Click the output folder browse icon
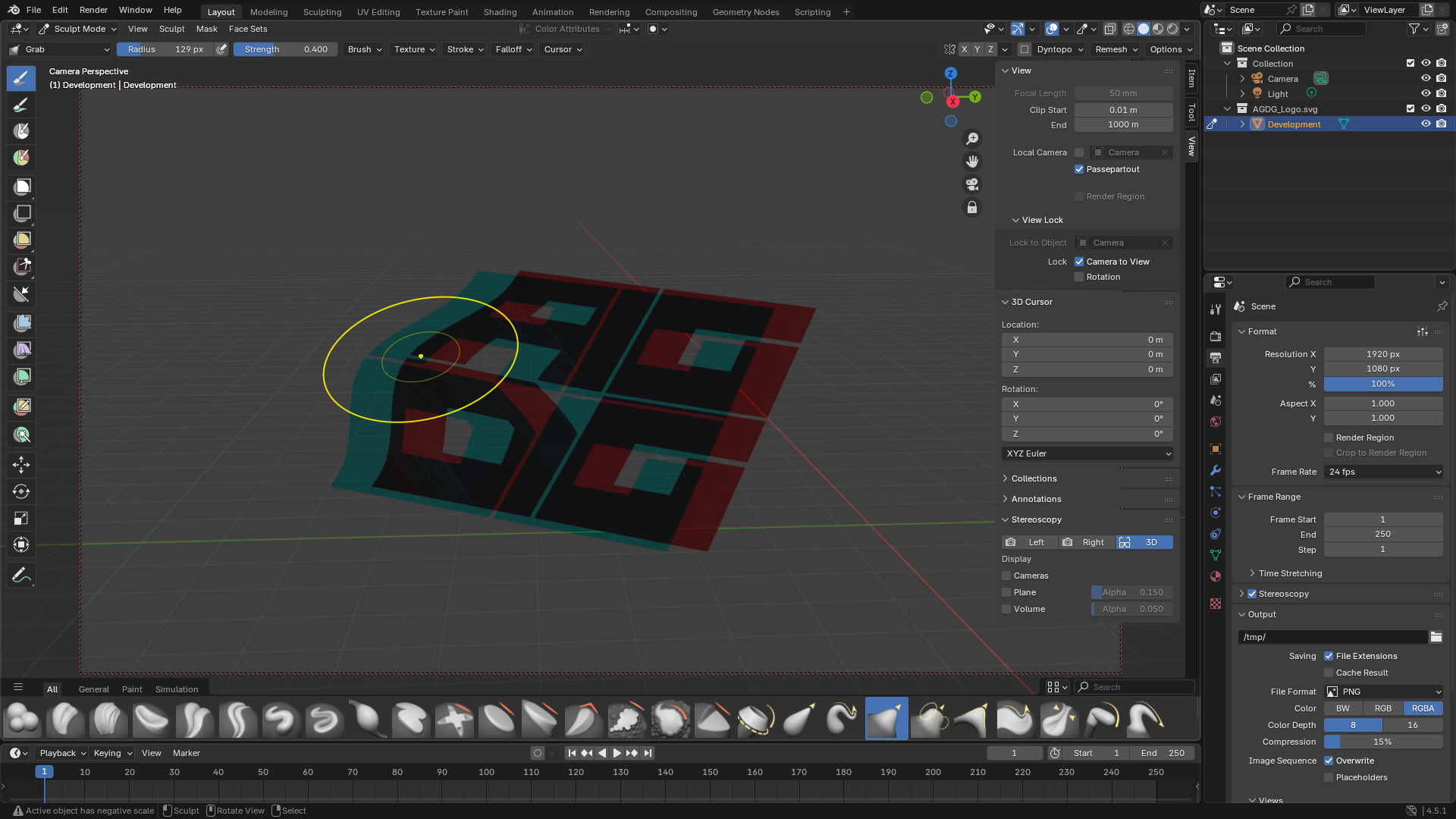This screenshot has height=819, width=1456. tap(1436, 637)
